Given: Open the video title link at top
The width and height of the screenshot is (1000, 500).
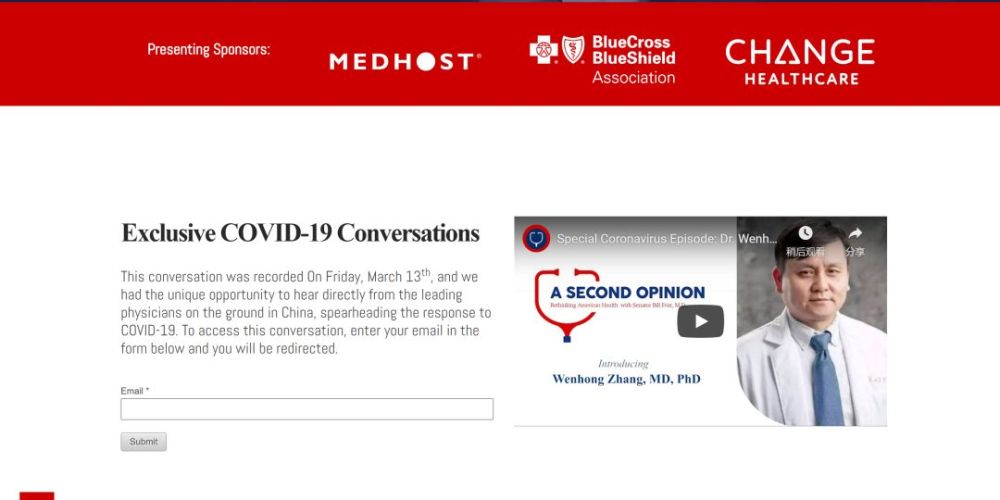Looking at the screenshot, I should click(x=667, y=239).
